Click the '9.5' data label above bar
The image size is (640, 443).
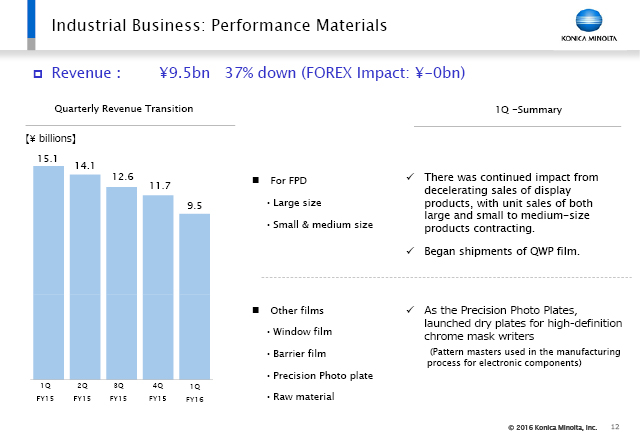195,205
